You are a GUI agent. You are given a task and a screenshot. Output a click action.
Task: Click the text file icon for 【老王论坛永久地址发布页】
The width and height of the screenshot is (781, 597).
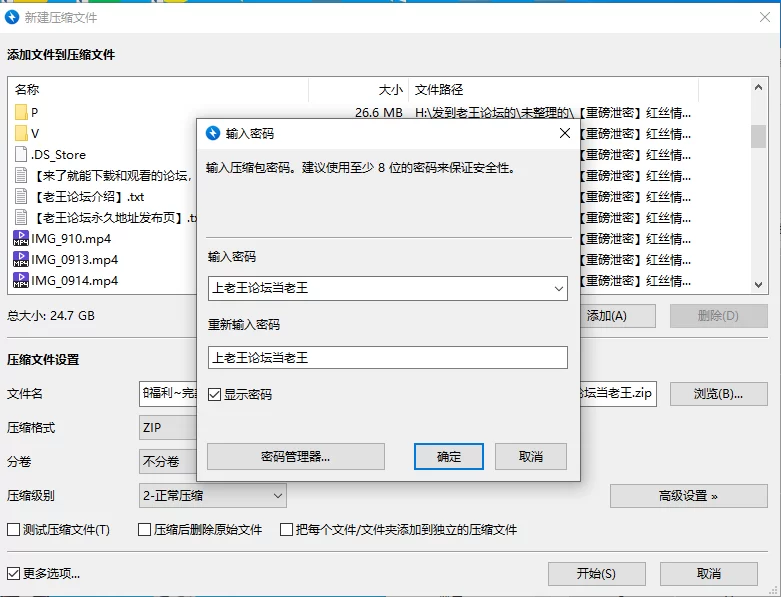click(21, 217)
